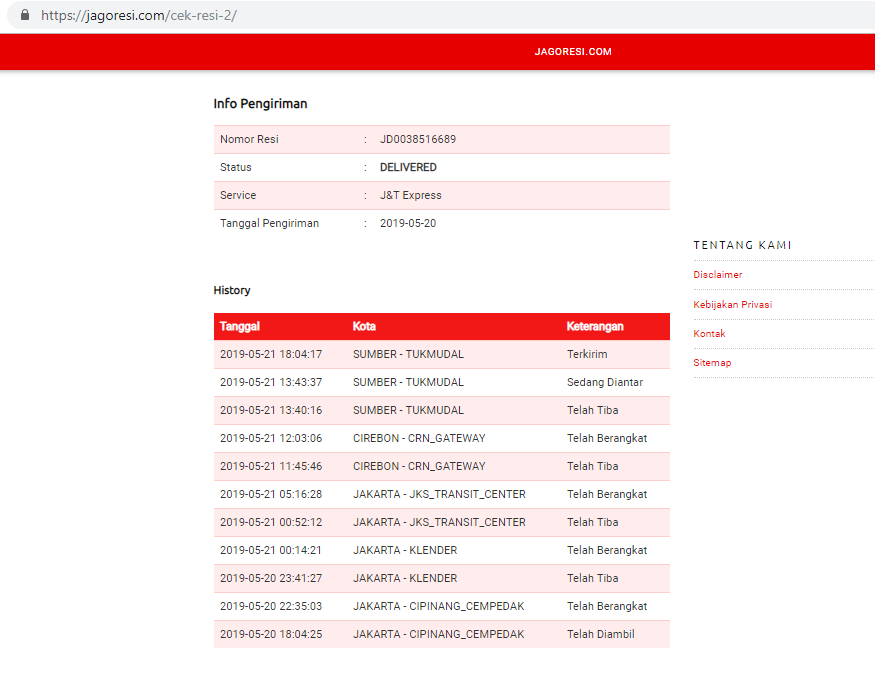Click the 2019-05-21 18:04:17 timestamp
This screenshot has width=875, height=675.
click(271, 354)
